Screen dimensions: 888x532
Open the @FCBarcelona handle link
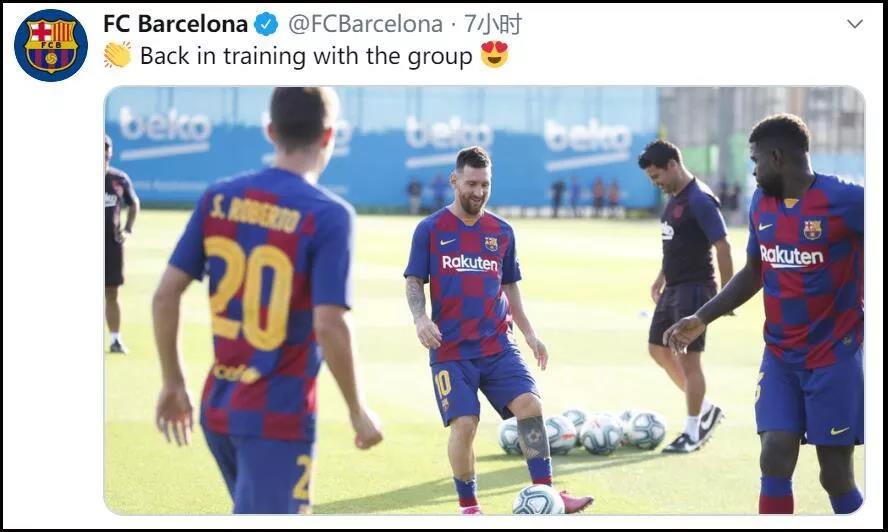pyautogui.click(x=366, y=24)
